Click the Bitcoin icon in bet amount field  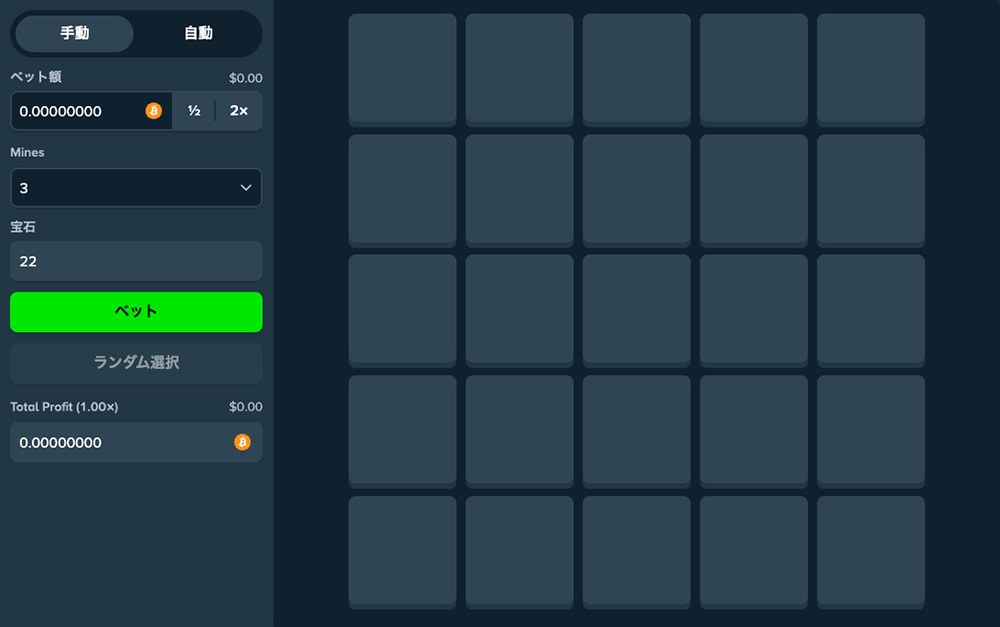(154, 111)
